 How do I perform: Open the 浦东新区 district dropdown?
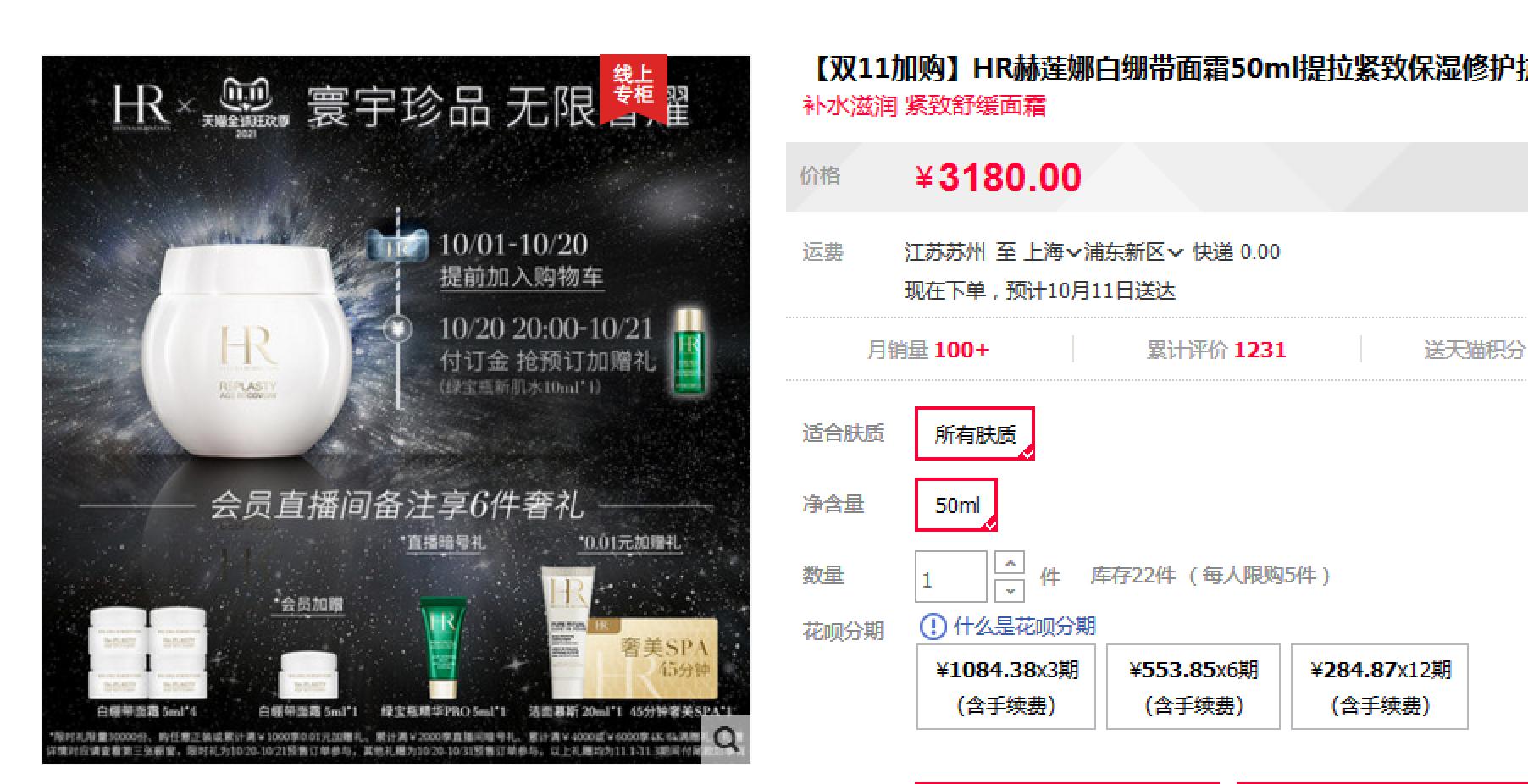[1133, 252]
